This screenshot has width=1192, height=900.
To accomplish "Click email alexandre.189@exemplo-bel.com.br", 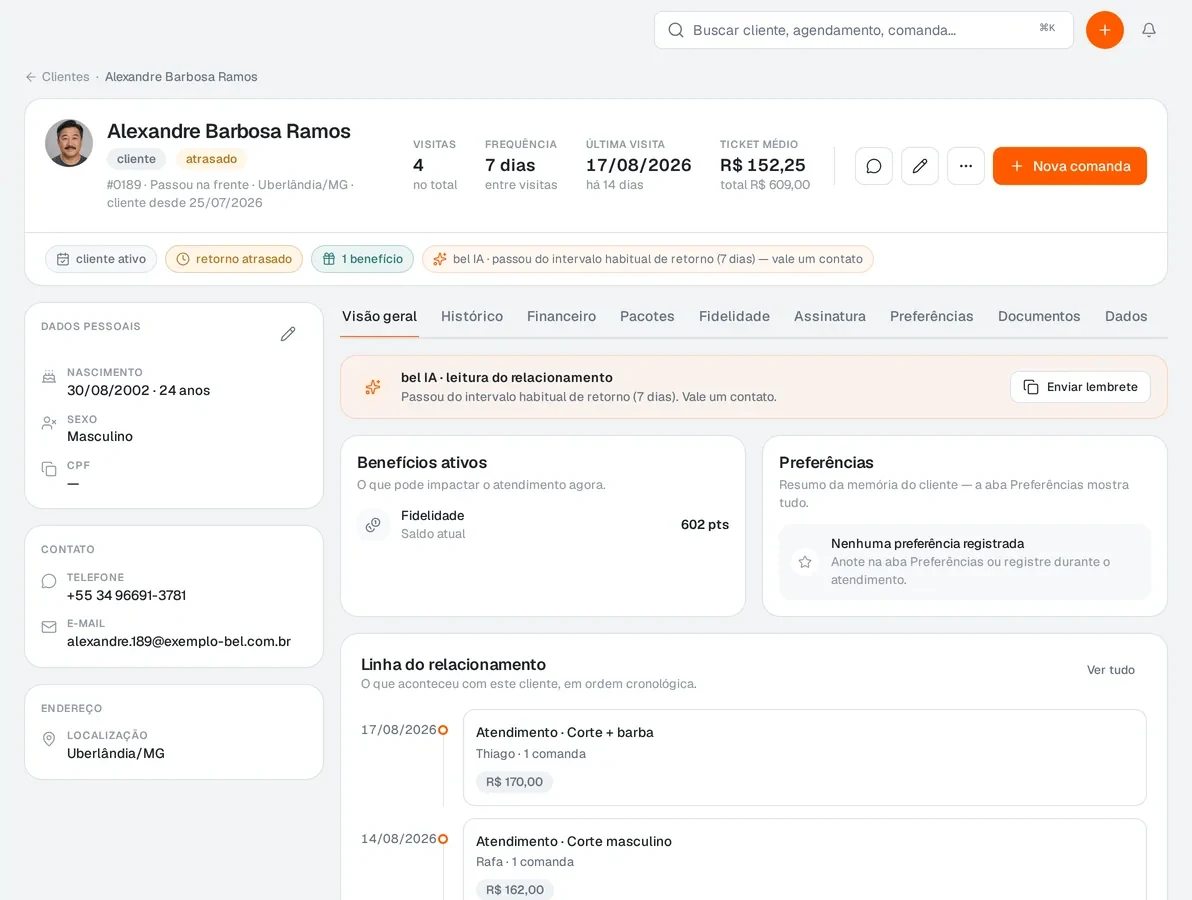I will [179, 642].
